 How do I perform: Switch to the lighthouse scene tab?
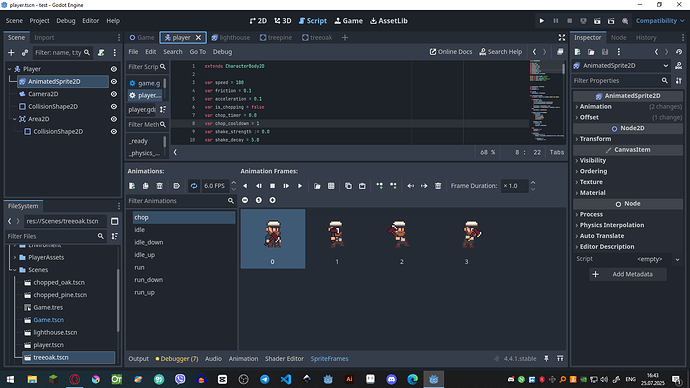(x=231, y=37)
